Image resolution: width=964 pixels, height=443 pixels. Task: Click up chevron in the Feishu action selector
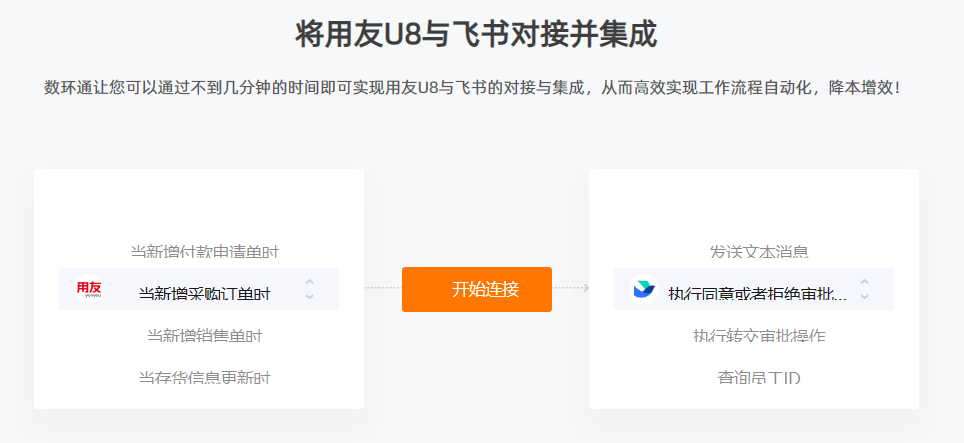(x=865, y=282)
